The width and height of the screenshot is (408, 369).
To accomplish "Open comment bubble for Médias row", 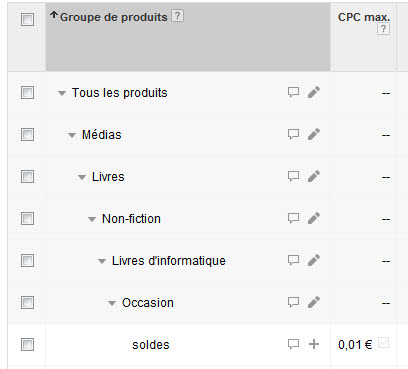I will pos(293,134).
